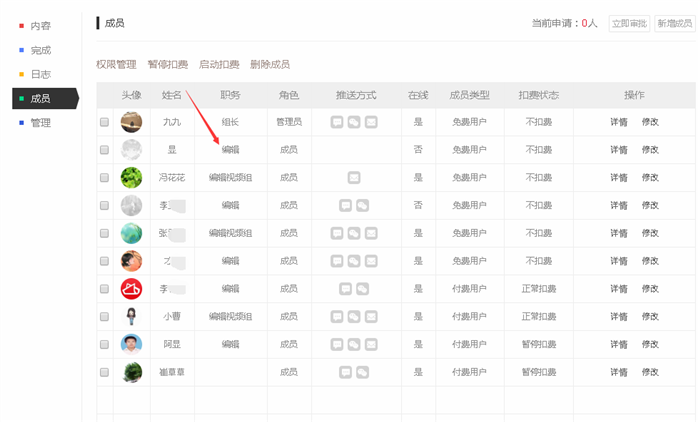Click the WeChat push icon in 张's row

coord(354,233)
